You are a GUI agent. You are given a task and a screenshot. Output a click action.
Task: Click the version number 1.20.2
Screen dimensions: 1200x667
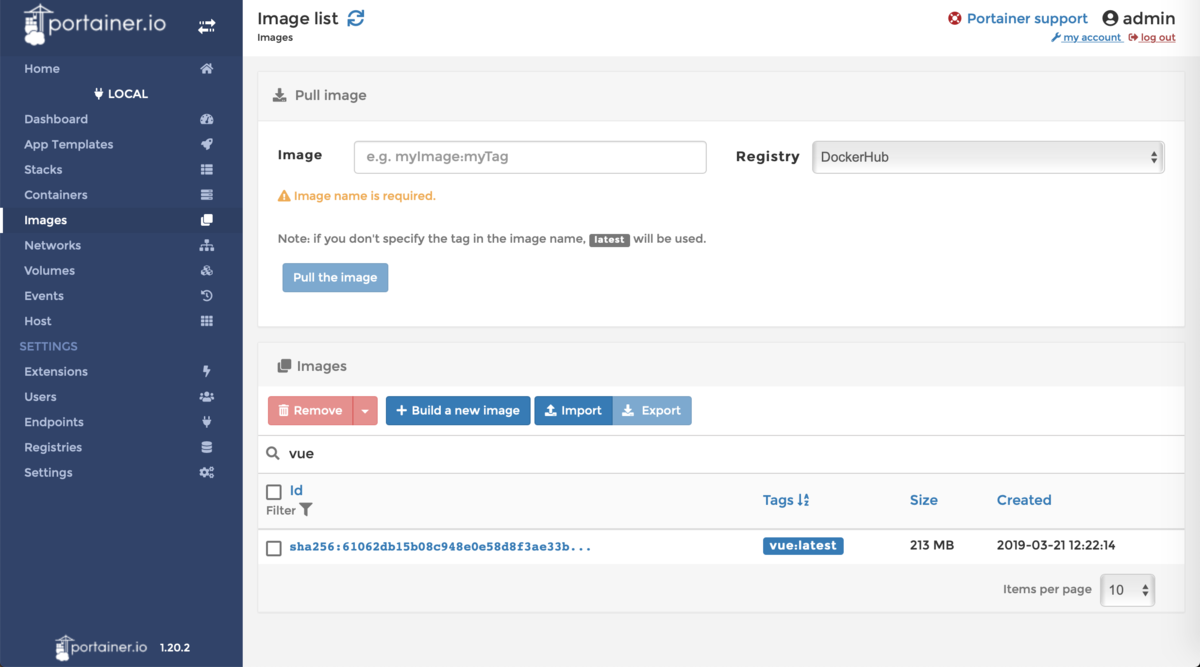coord(175,648)
